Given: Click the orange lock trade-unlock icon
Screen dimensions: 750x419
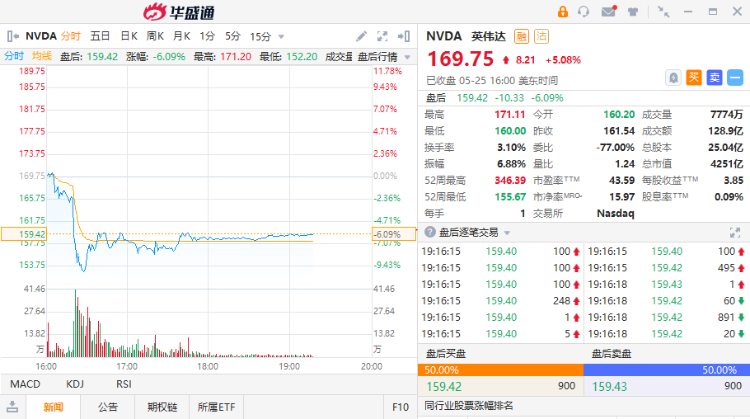Looking at the screenshot, I should [562, 11].
